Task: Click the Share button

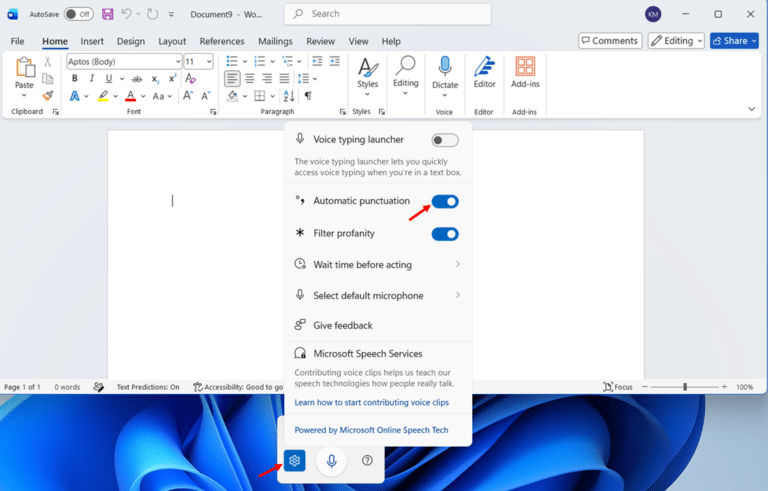Action: point(734,41)
